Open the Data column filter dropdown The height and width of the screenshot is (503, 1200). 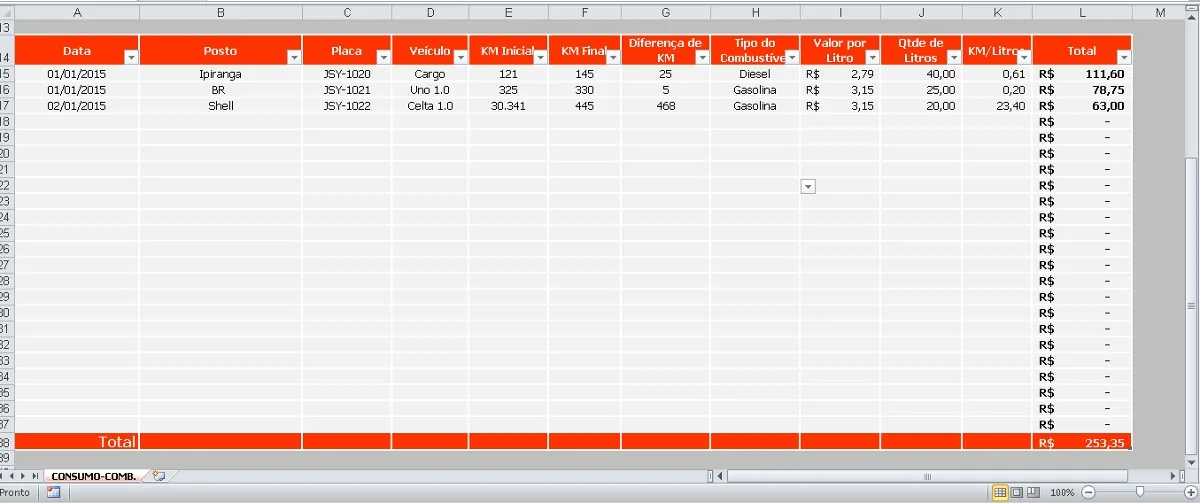[131, 58]
